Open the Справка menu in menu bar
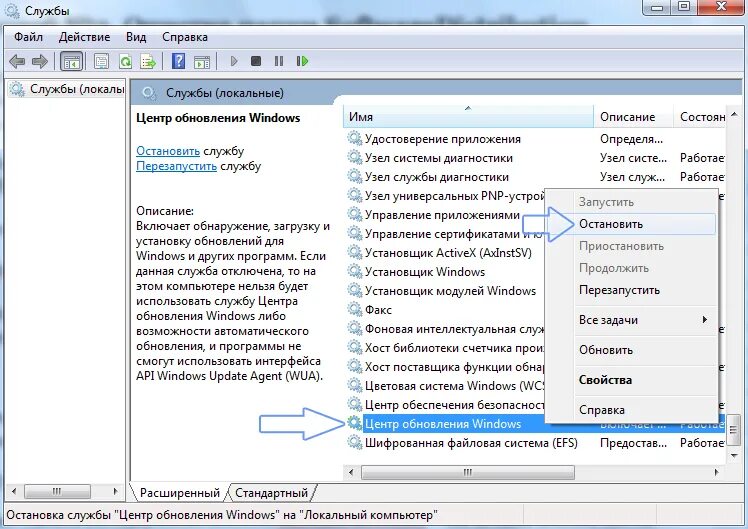748x529 pixels. point(185,37)
